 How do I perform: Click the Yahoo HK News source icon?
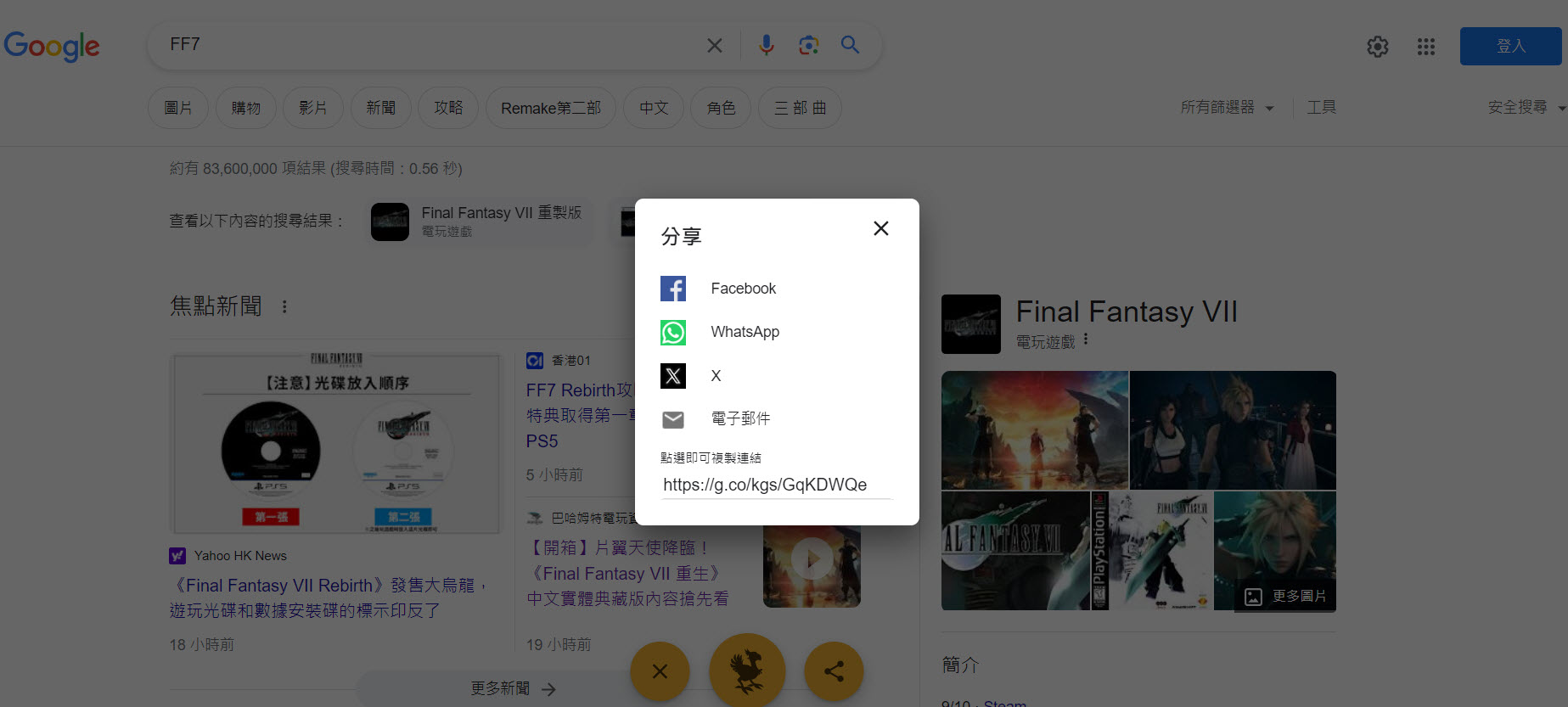pyautogui.click(x=177, y=556)
